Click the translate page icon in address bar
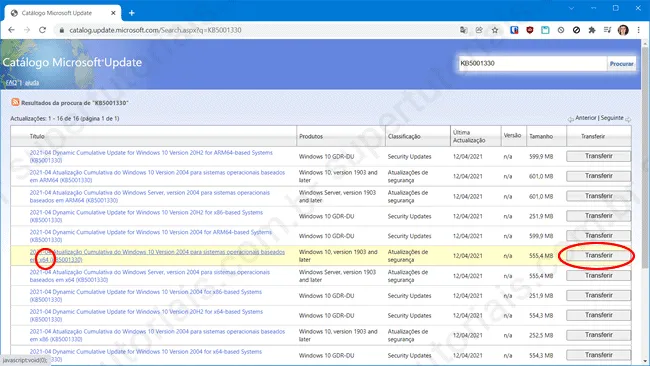This screenshot has width=650, height=366. coord(463,30)
